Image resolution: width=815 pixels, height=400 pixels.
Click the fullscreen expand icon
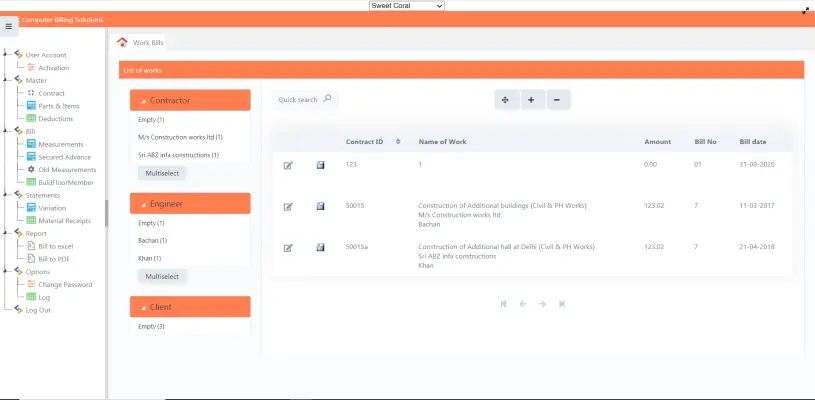point(806,10)
